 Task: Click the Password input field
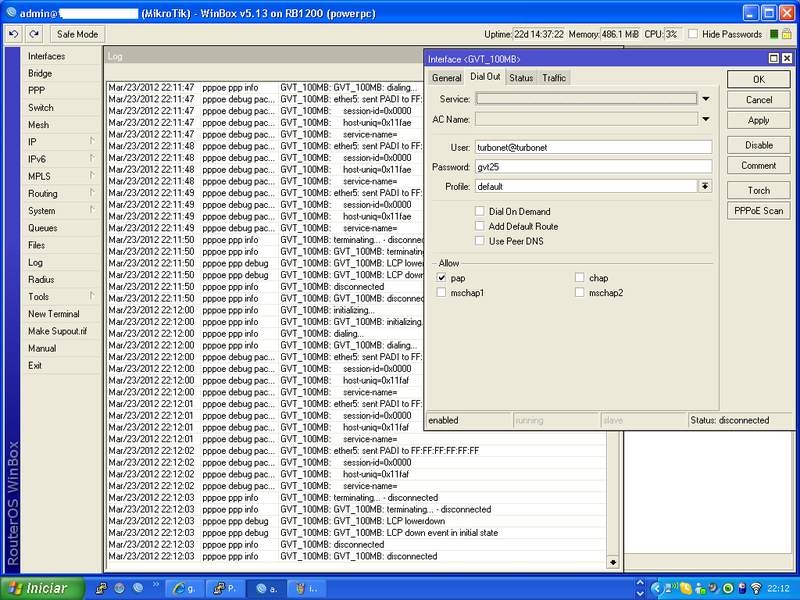[593, 166]
